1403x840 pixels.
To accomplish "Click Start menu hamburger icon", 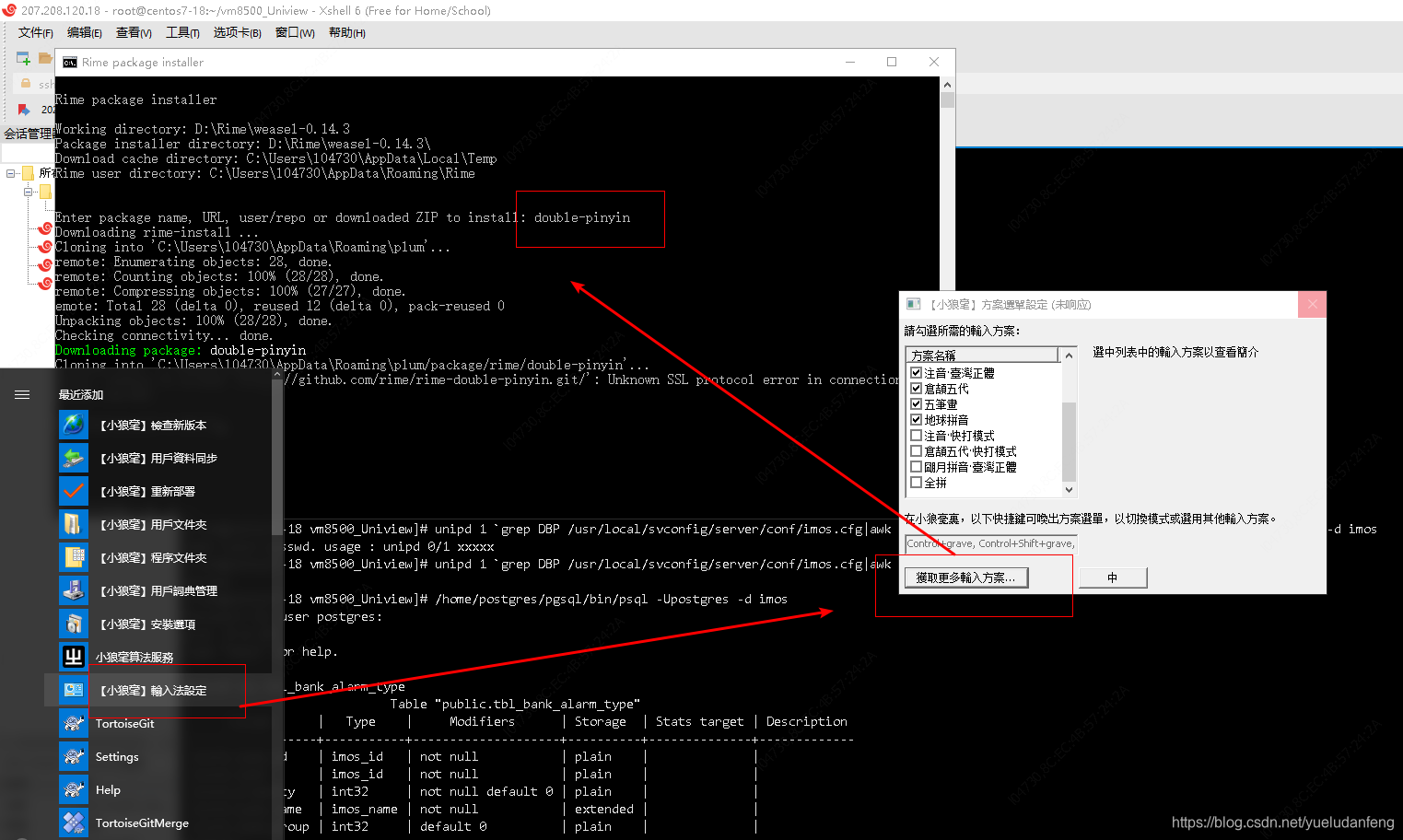I will (x=22, y=394).
